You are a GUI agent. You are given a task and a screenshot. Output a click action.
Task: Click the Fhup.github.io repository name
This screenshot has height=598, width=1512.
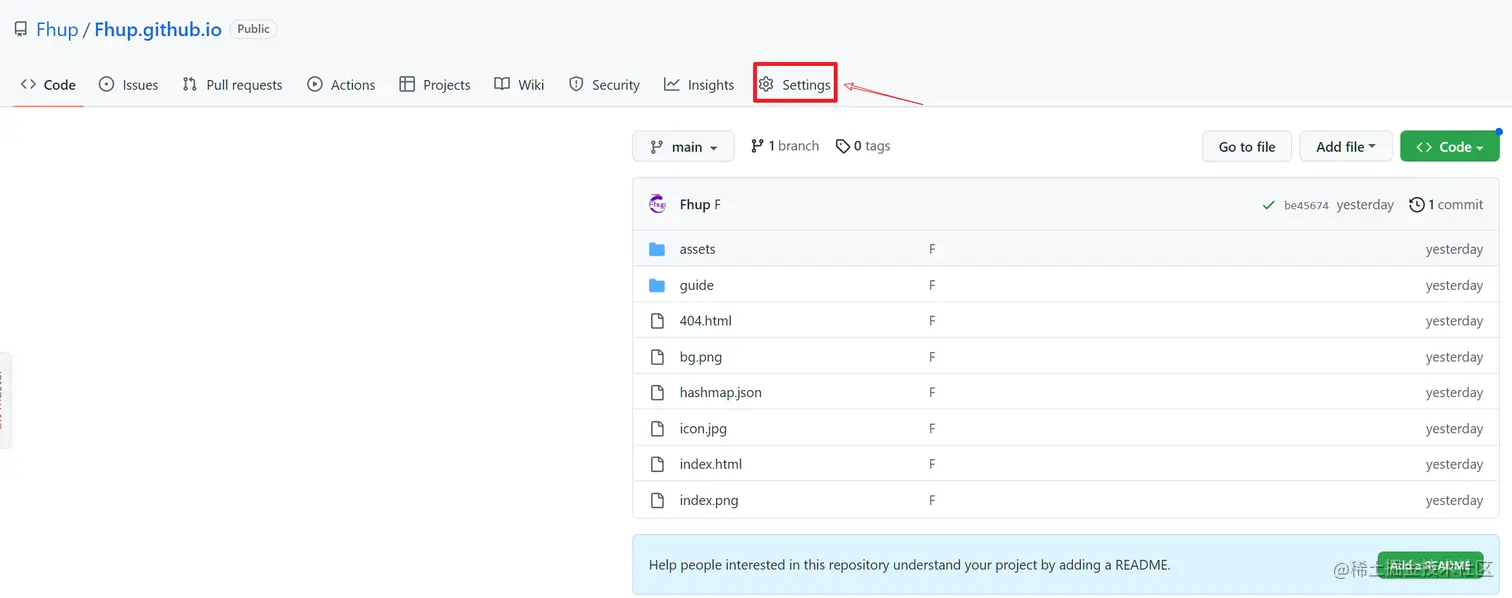[158, 29]
